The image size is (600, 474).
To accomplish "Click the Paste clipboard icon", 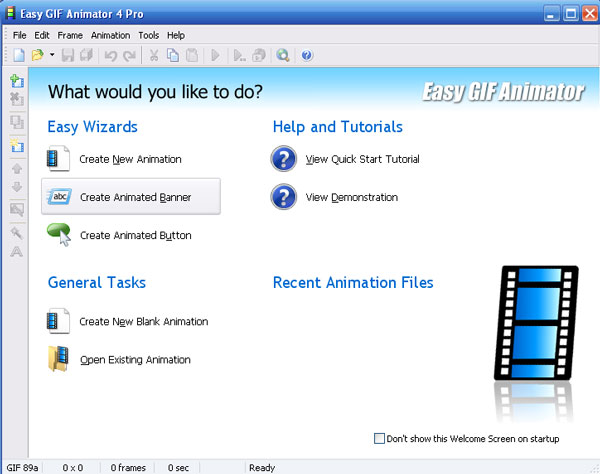I will point(192,55).
